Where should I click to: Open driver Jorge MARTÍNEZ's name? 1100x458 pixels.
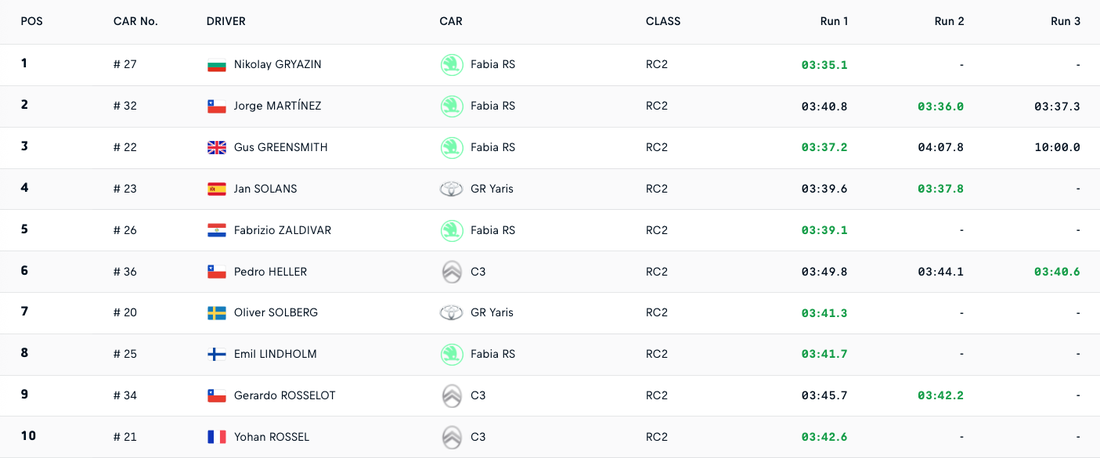[277, 106]
